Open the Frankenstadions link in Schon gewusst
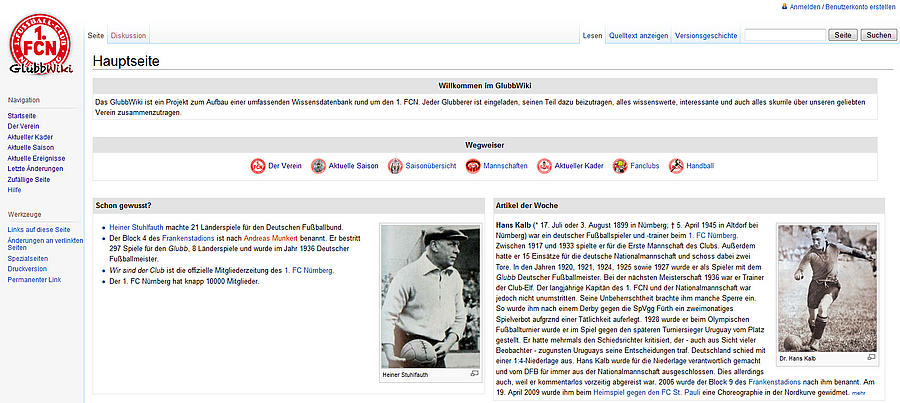Image resolution: width=900 pixels, height=403 pixels. pyautogui.click(x=190, y=238)
